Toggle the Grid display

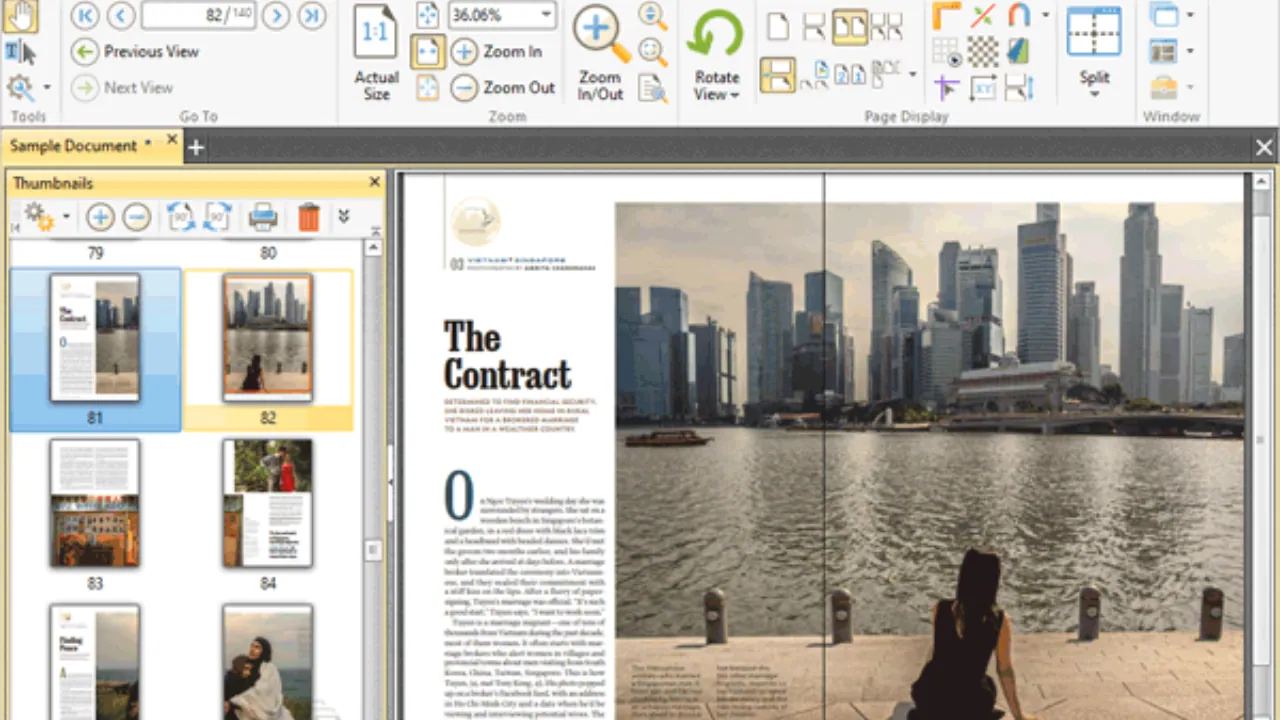947,52
